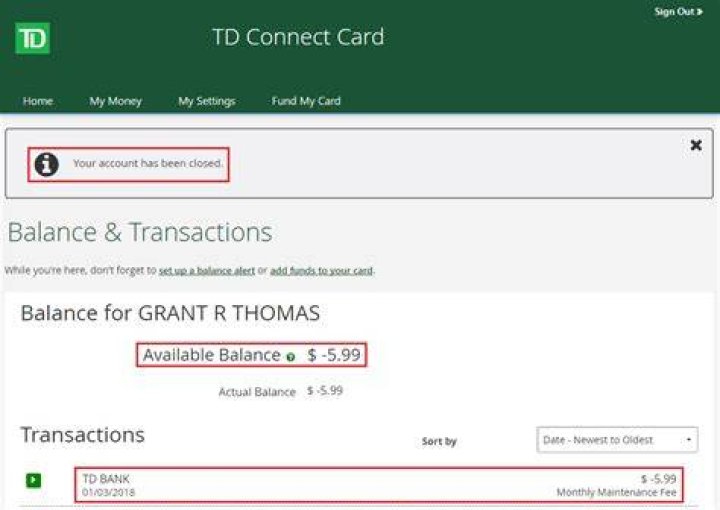This screenshot has width=720, height=510.
Task: Click Available Balance help icon
Action: point(290,357)
